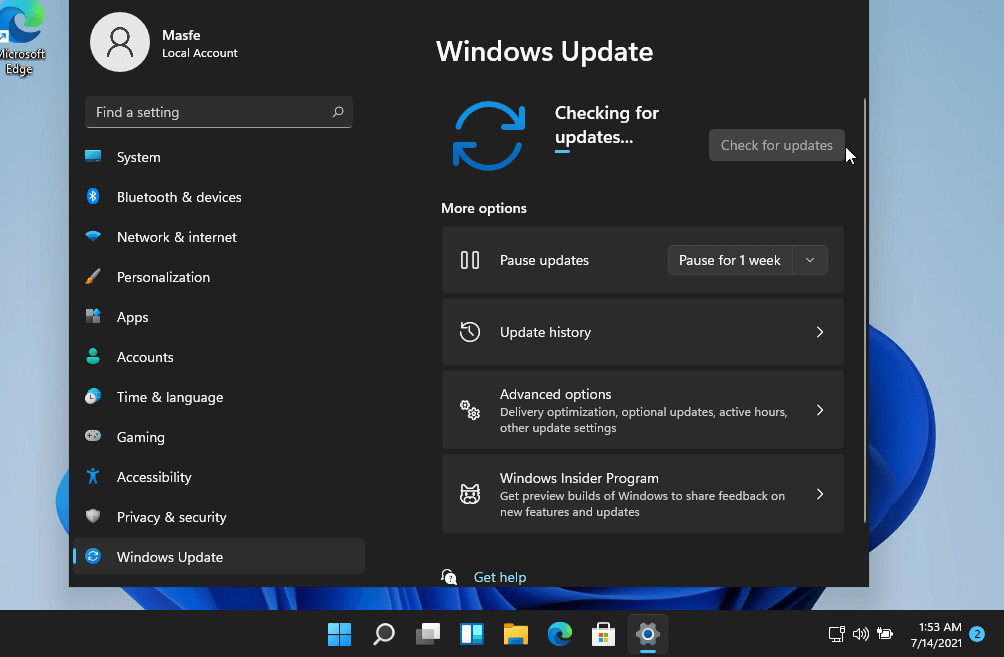Click the Accessibility figure icon
This screenshot has width=1004, height=657.
[x=93, y=476]
